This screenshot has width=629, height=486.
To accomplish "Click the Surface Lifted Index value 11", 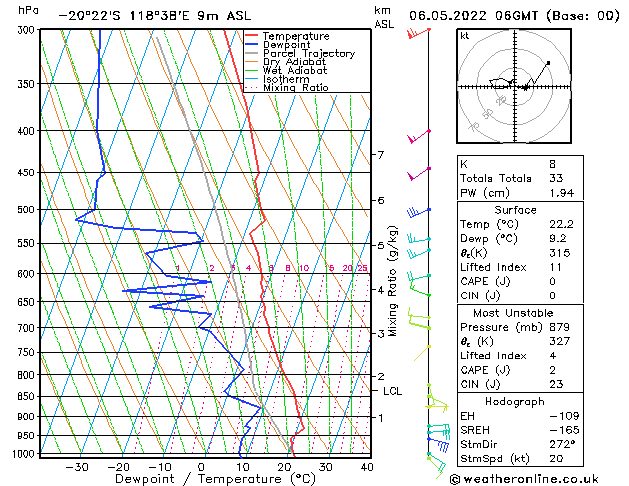I will [556, 267].
